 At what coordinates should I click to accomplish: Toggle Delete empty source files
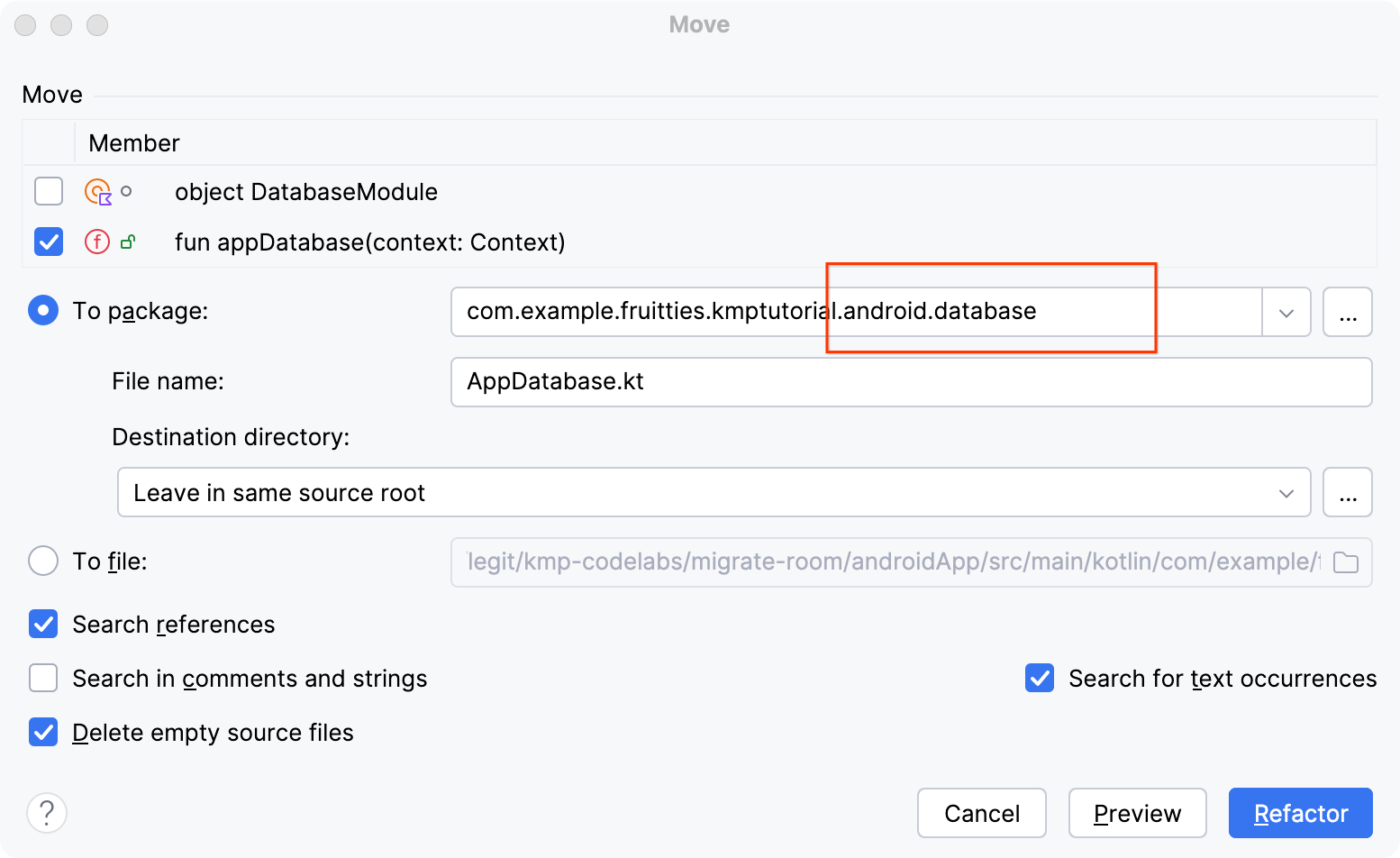pos(43,732)
